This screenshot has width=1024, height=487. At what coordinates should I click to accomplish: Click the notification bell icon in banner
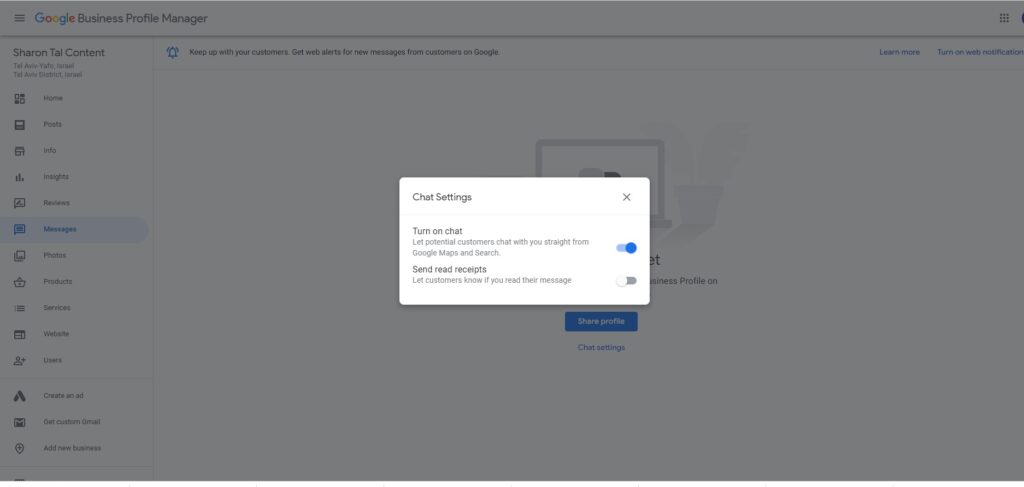[172, 52]
